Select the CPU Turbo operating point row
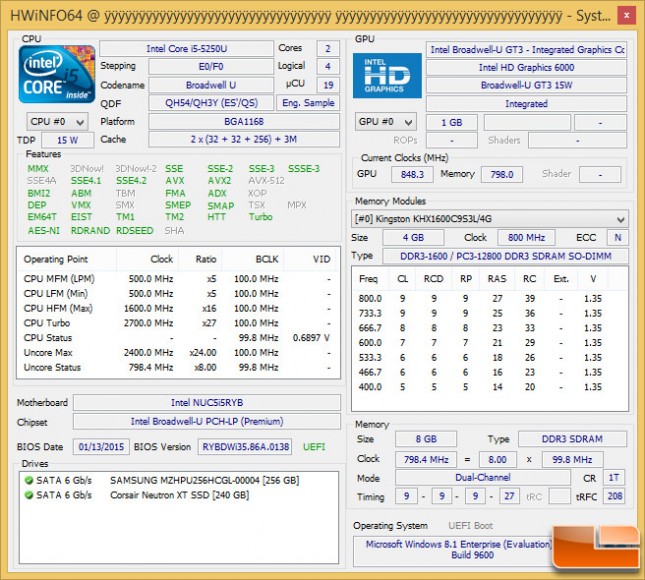The width and height of the screenshot is (645, 580). coord(178,323)
